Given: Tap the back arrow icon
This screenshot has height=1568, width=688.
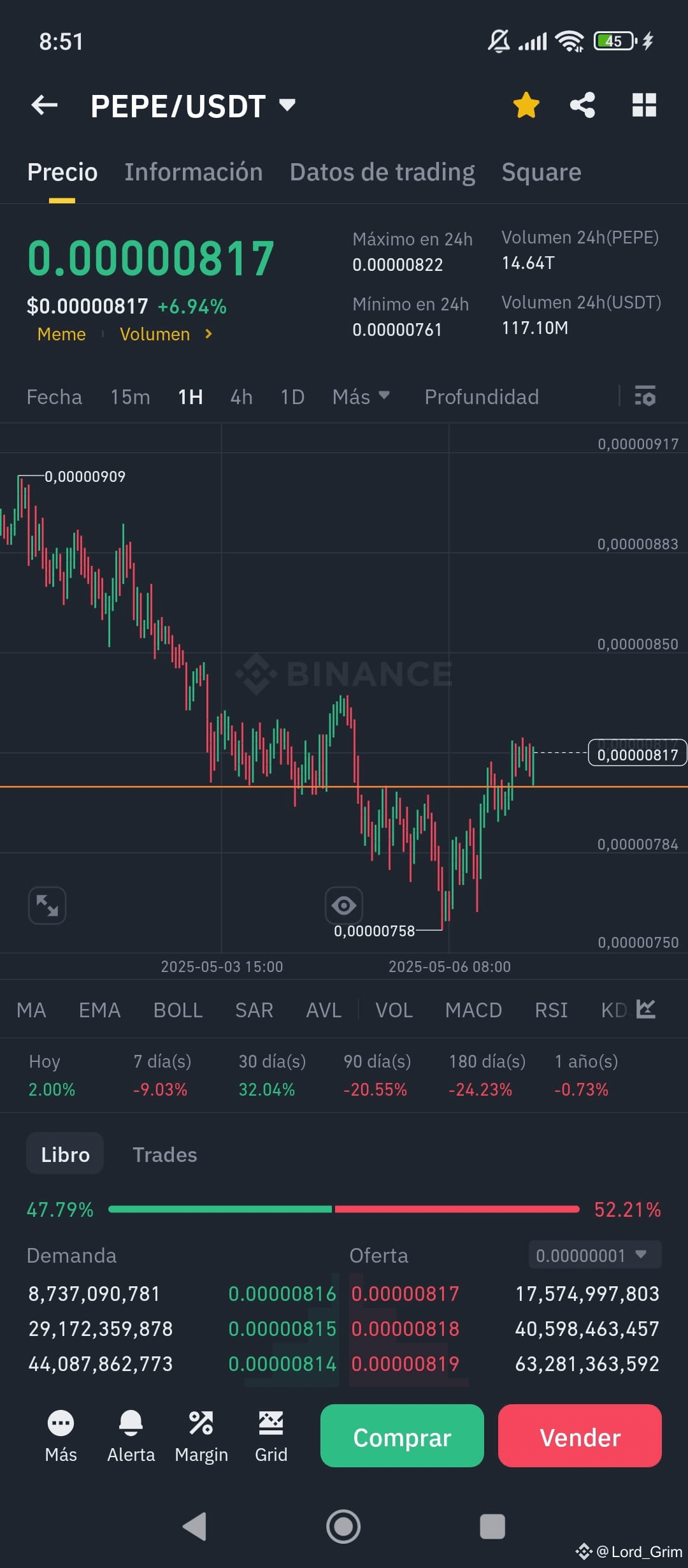Looking at the screenshot, I should tap(45, 105).
